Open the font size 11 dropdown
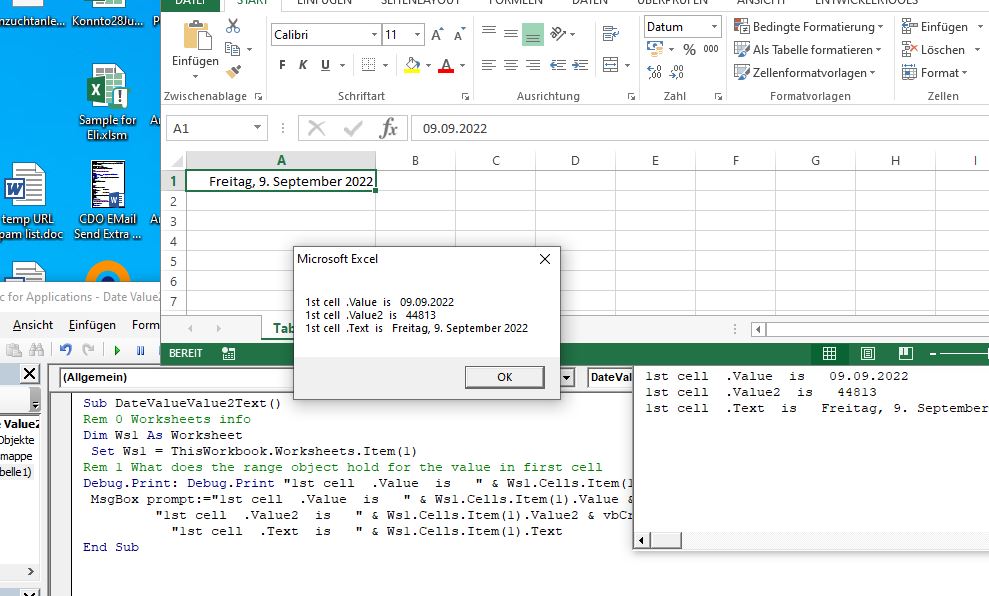This screenshot has height=596, width=989. click(418, 35)
